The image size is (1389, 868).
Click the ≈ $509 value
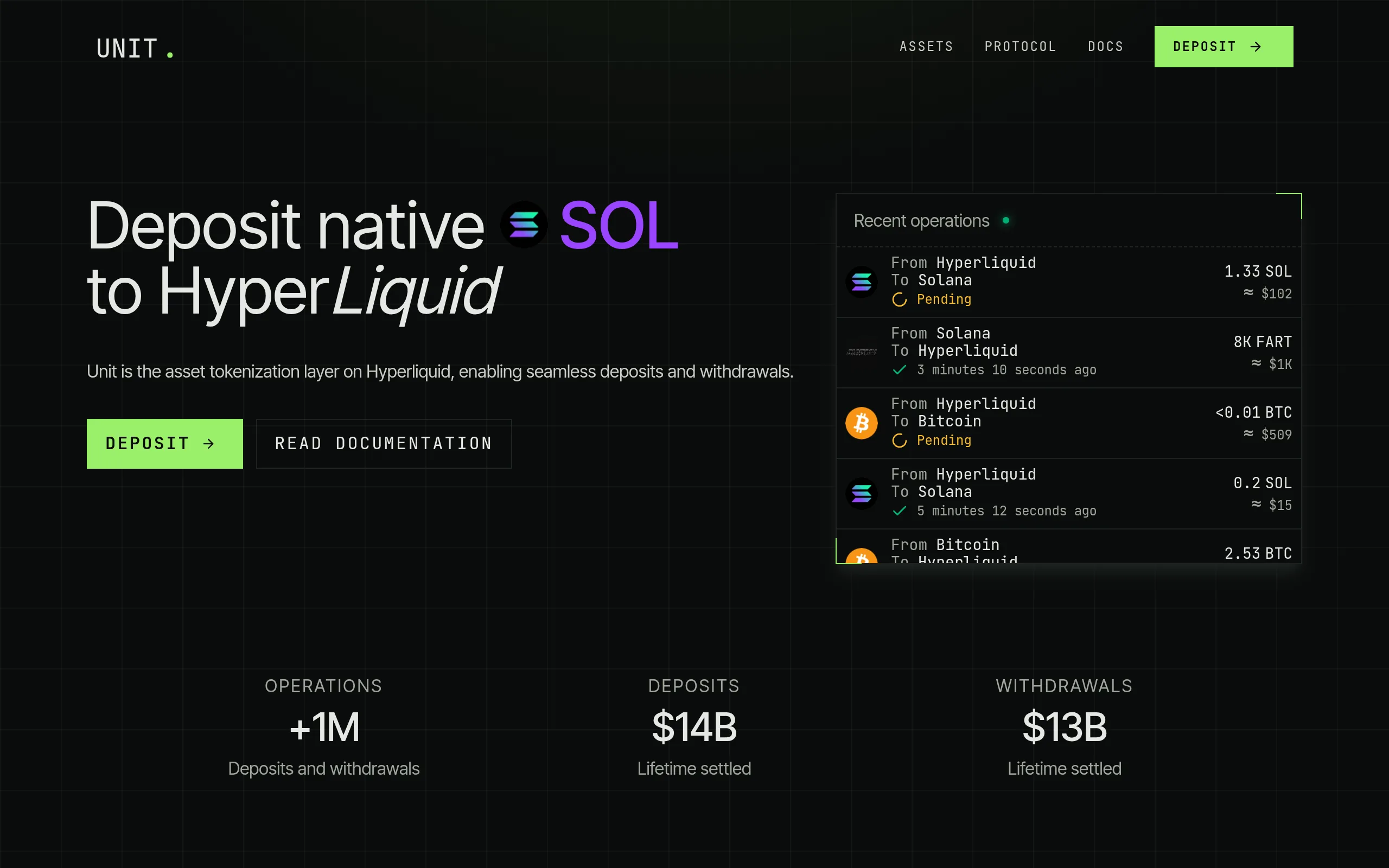1267,435
